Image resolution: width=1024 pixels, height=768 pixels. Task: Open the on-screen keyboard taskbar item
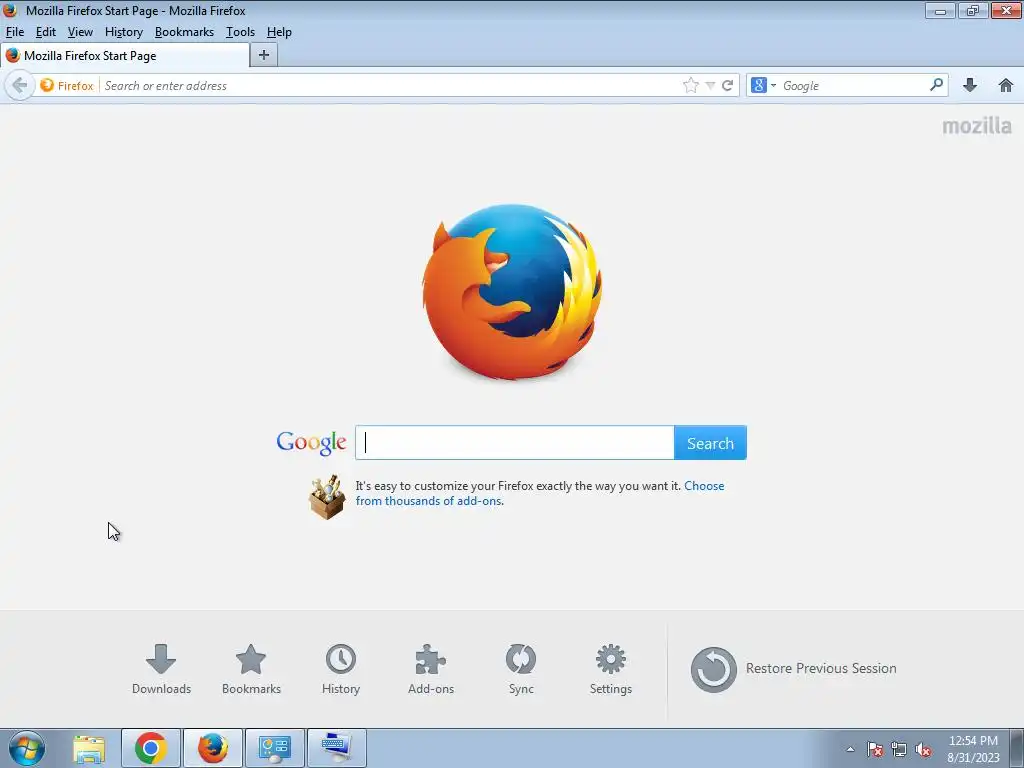click(x=336, y=748)
